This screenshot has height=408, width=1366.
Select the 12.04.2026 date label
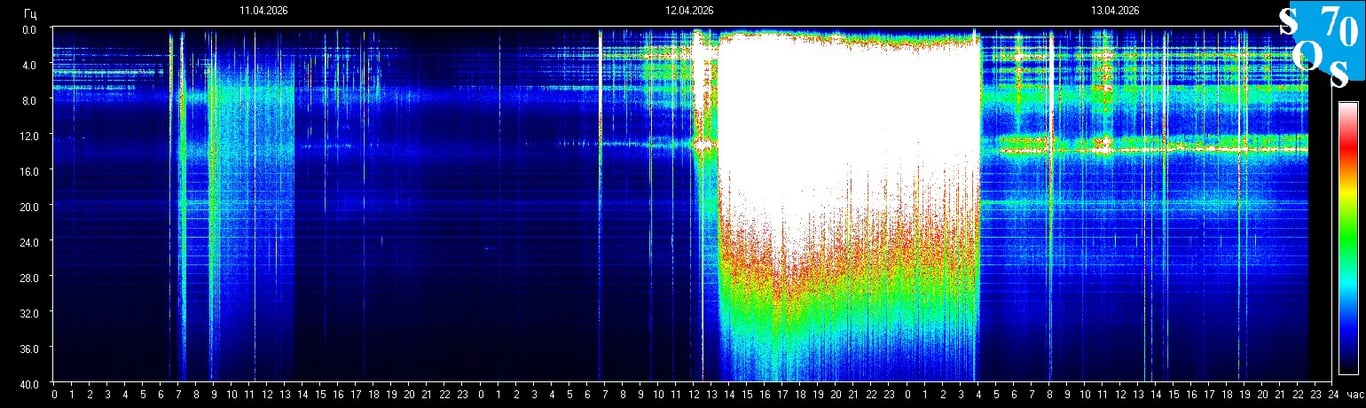tap(689, 11)
